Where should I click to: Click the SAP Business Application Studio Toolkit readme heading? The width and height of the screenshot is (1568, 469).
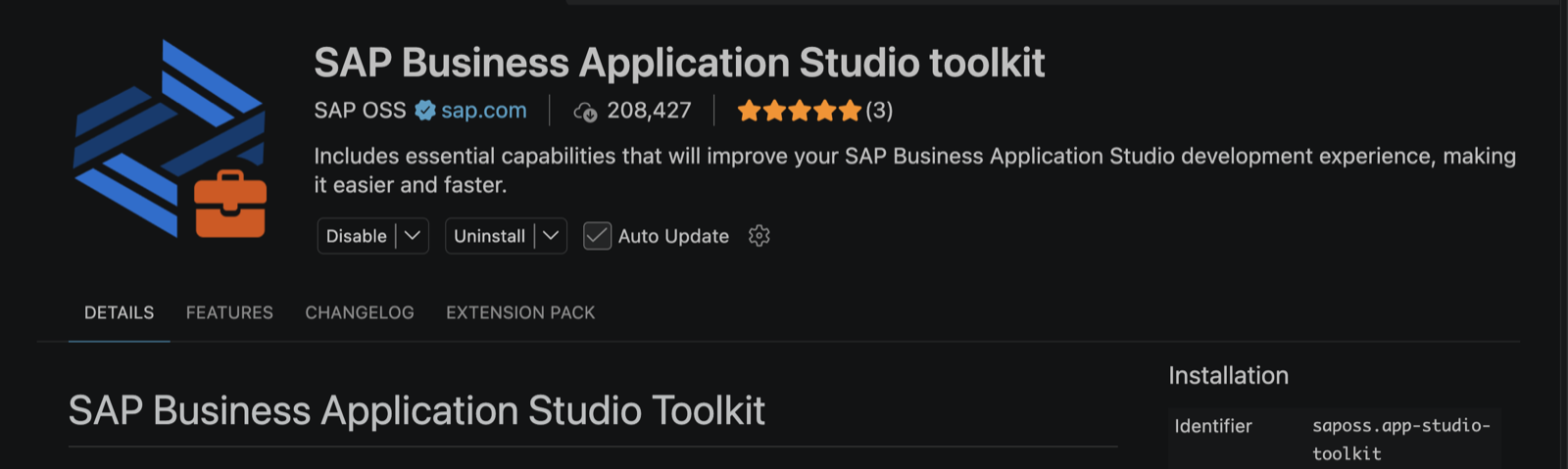[416, 410]
